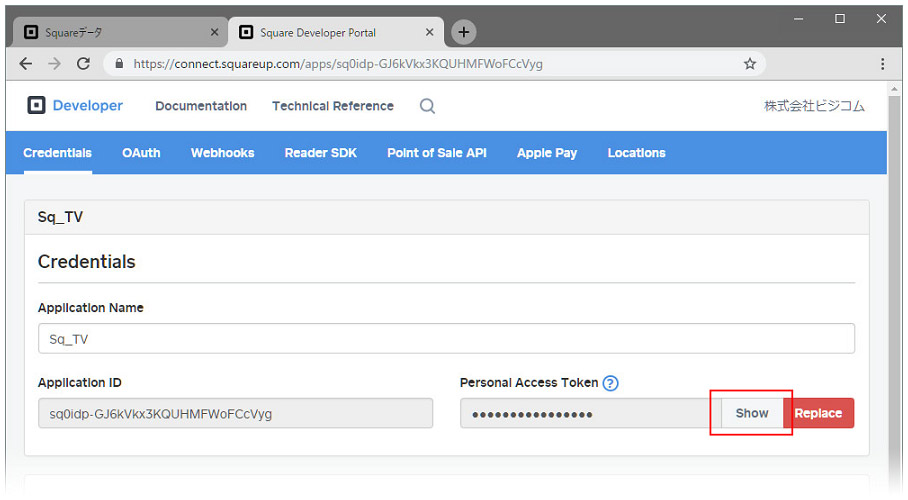
Task: Show the Personal Access Token
Action: (752, 413)
